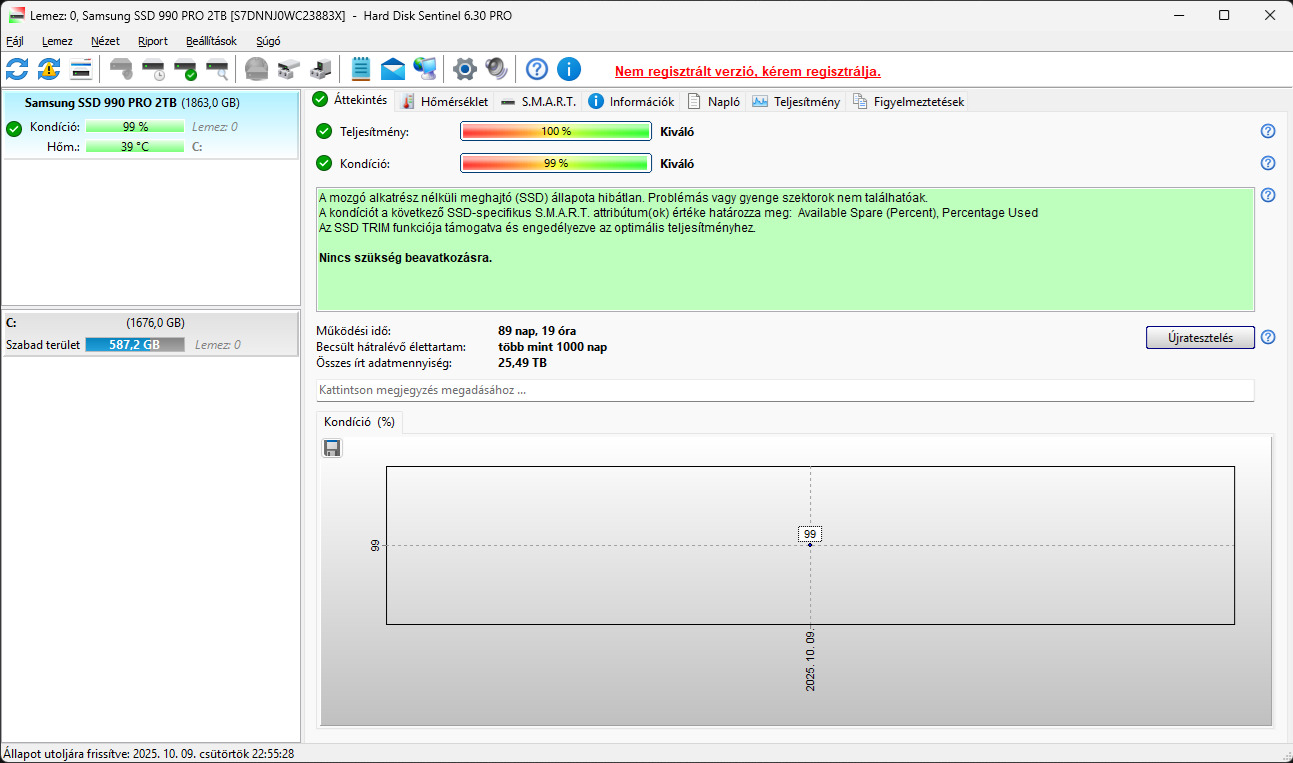Screen dimensions: 1293x763
Task: Open the Napló tab
Action: (714, 101)
